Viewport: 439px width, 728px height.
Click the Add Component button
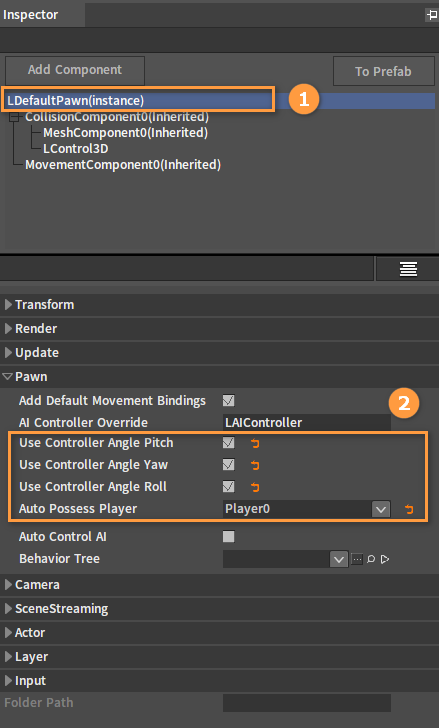pyautogui.click(x=75, y=70)
